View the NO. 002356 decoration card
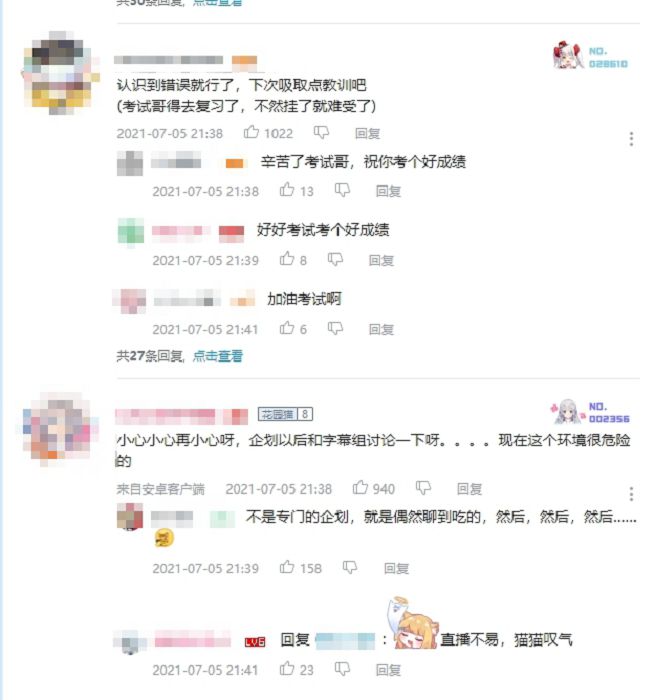Image resolution: width=655 pixels, height=700 pixels. pyautogui.click(x=590, y=412)
